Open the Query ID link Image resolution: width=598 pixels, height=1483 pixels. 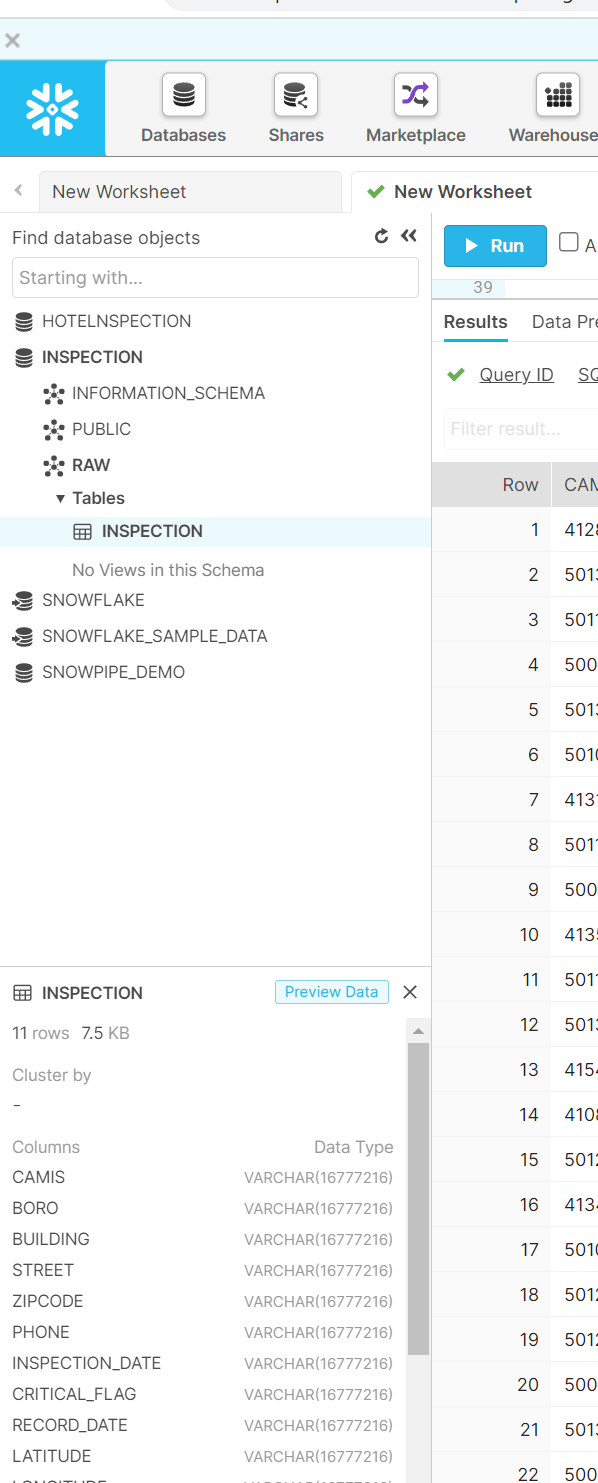516,375
